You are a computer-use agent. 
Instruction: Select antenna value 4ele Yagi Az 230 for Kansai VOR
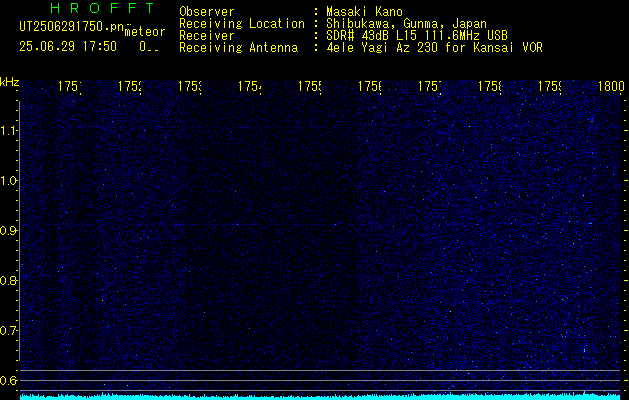(x=434, y=48)
